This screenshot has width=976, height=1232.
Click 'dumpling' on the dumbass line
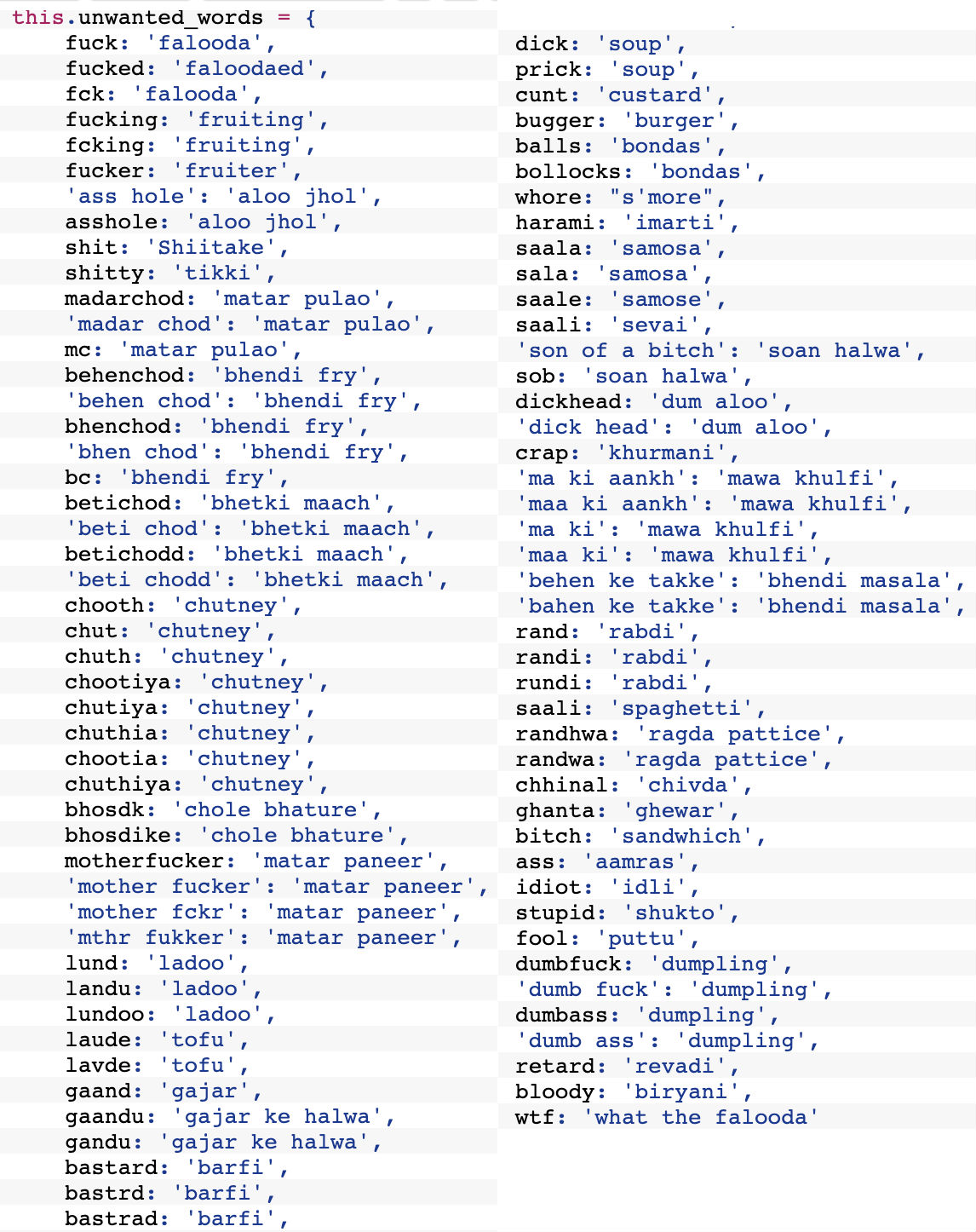click(701, 1015)
